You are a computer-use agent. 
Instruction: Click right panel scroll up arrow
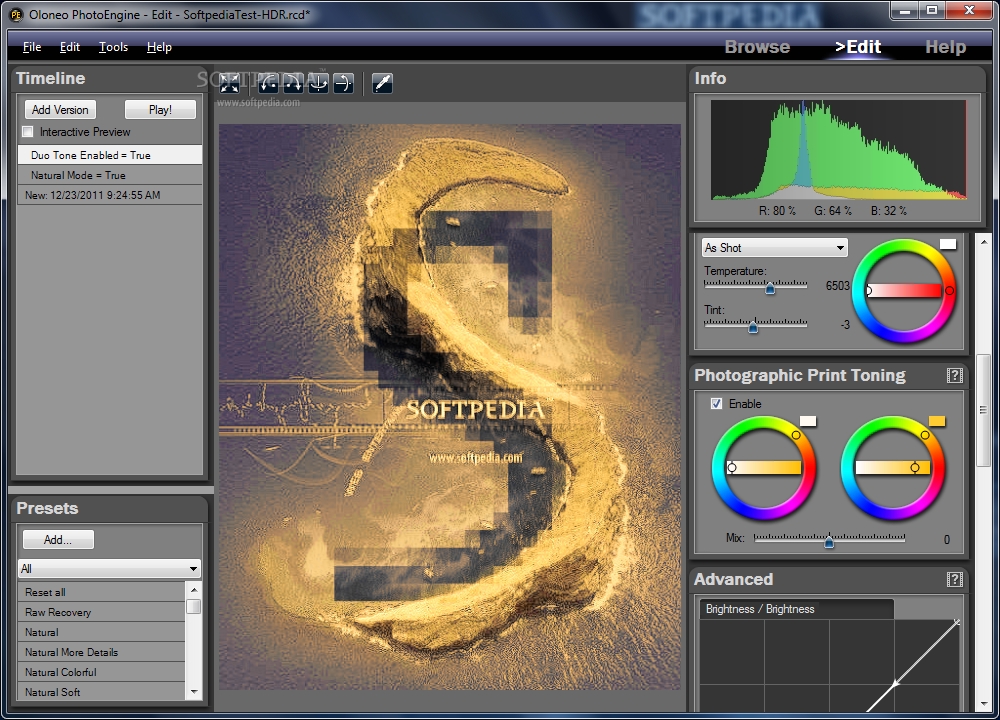[983, 242]
